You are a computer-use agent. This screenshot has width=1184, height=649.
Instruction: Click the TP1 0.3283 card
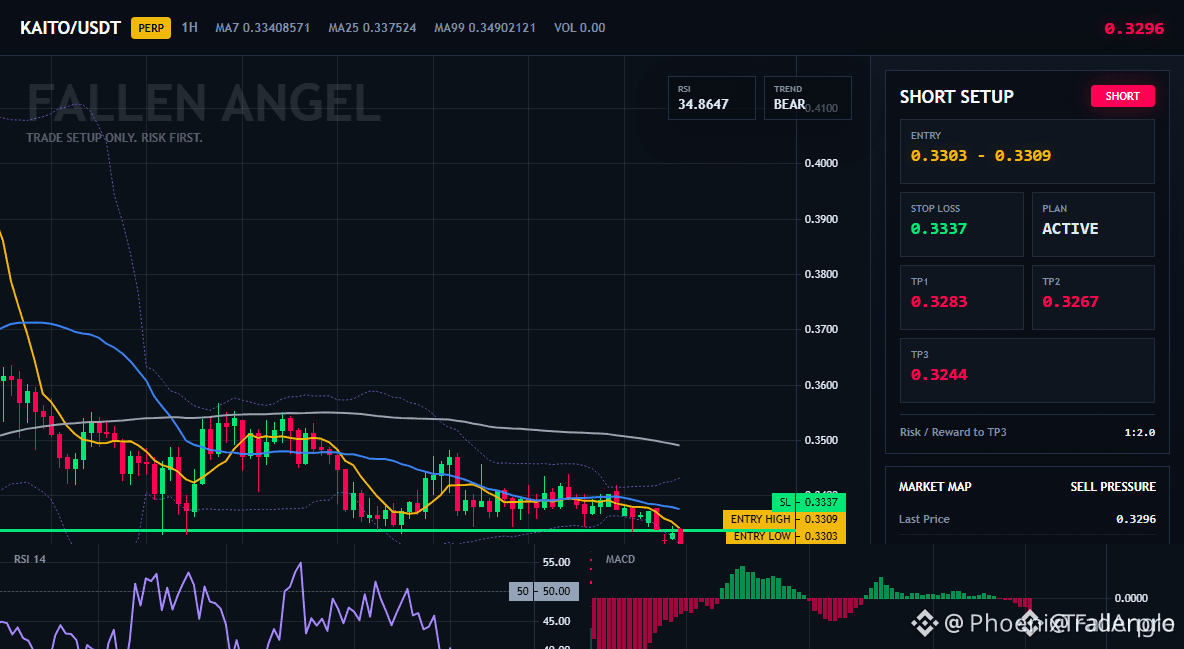click(x=961, y=297)
